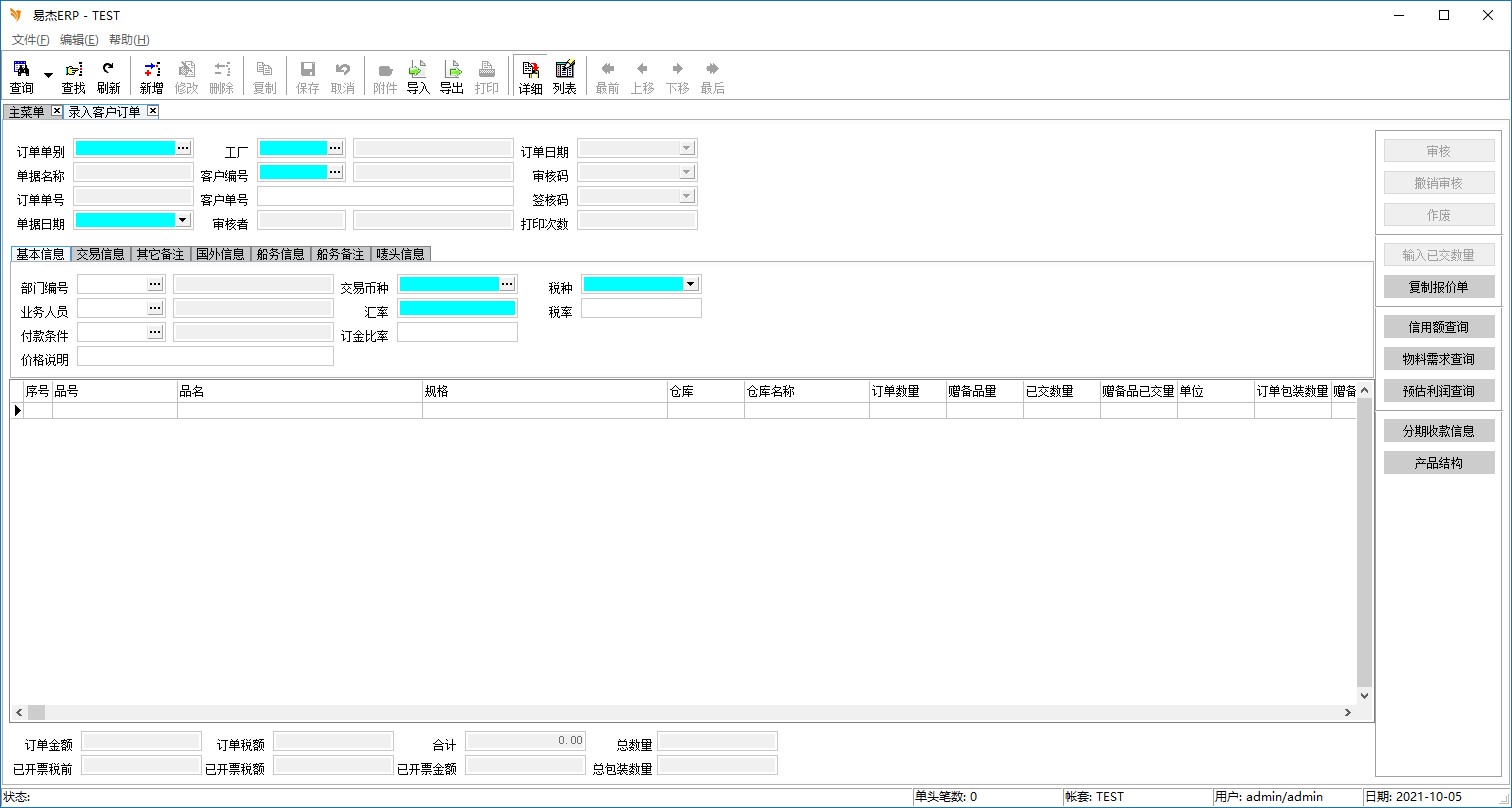This screenshot has height=808, width=1512.
Task: Open the dropdown next to 查询 icon
Action: [48, 76]
